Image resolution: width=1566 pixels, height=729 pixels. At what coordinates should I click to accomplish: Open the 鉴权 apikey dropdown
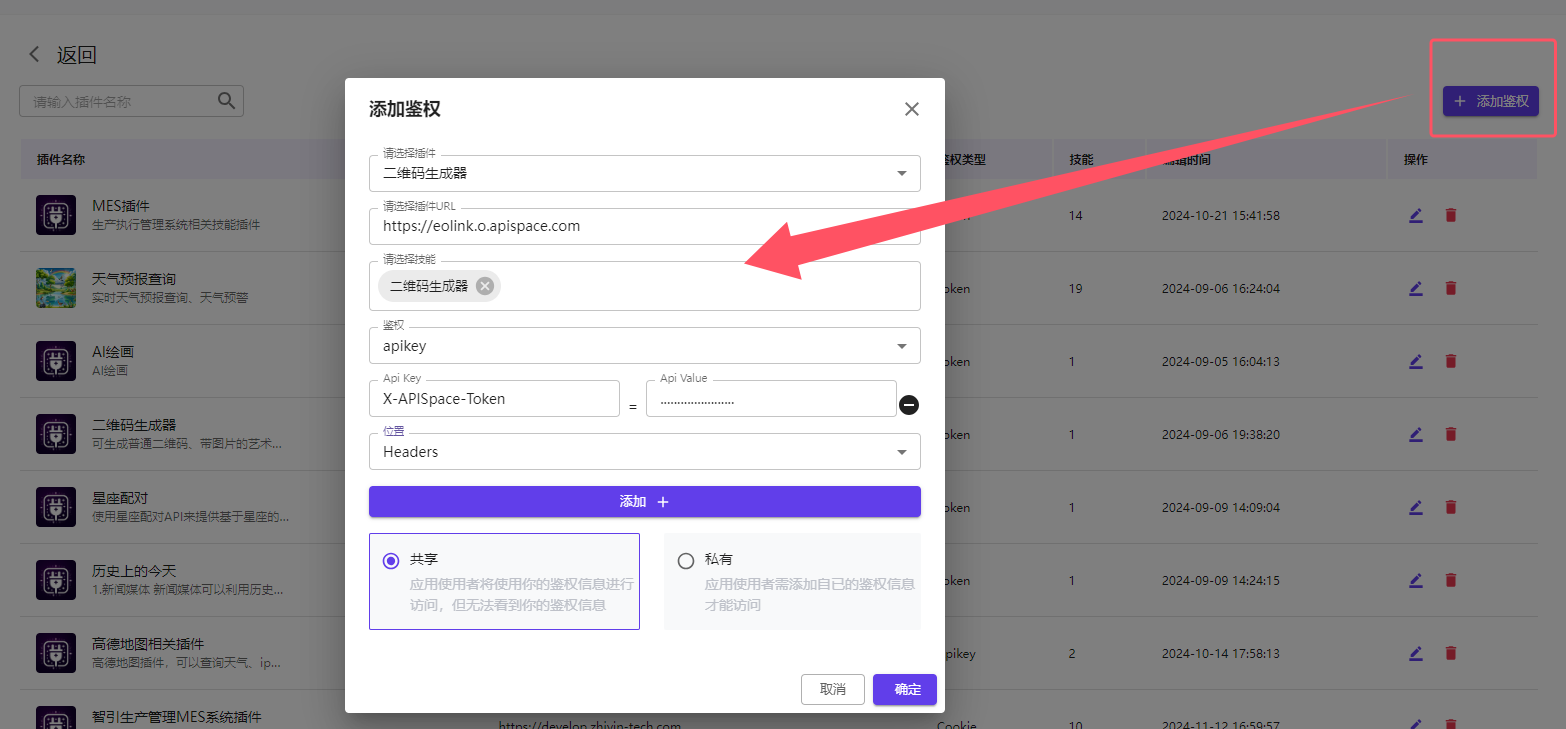pos(645,346)
